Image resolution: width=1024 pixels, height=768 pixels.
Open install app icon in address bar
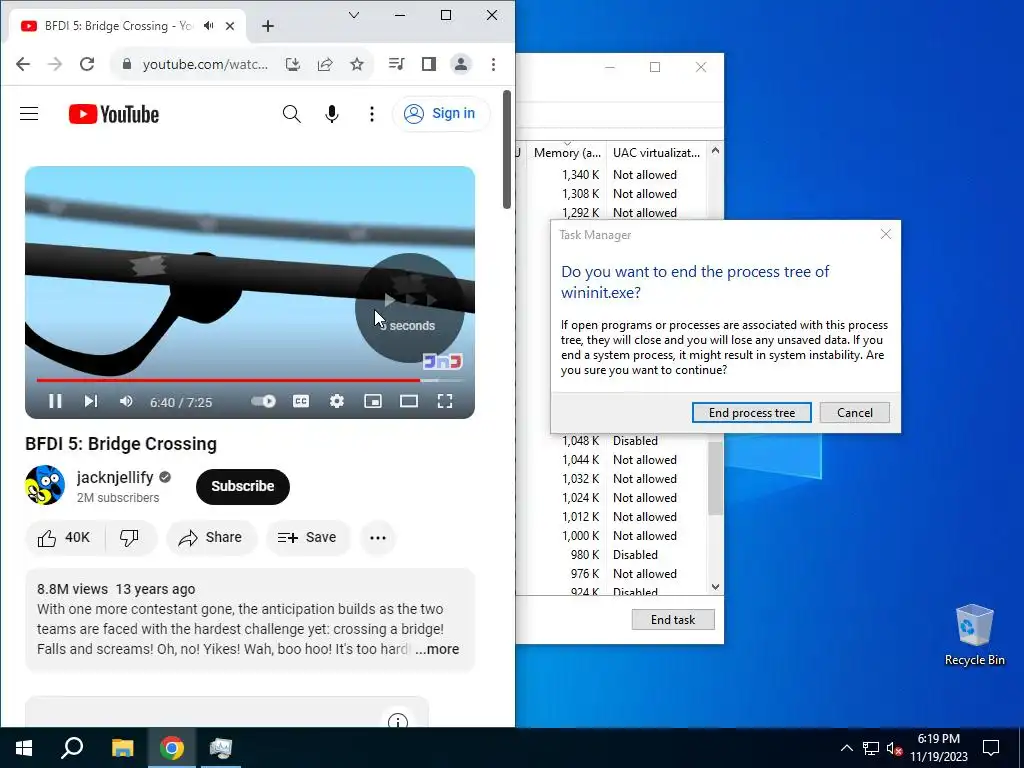[293, 64]
